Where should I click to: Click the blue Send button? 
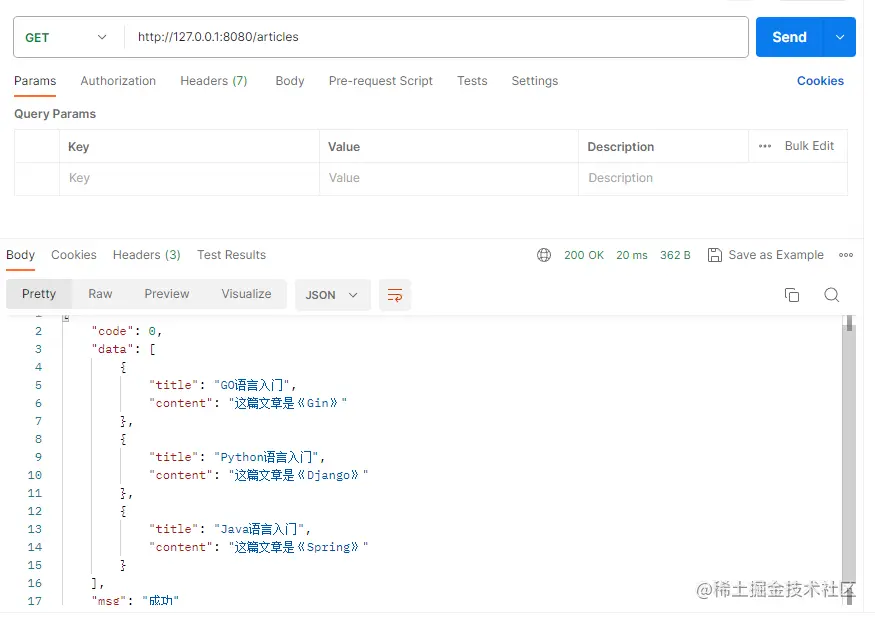pos(789,37)
